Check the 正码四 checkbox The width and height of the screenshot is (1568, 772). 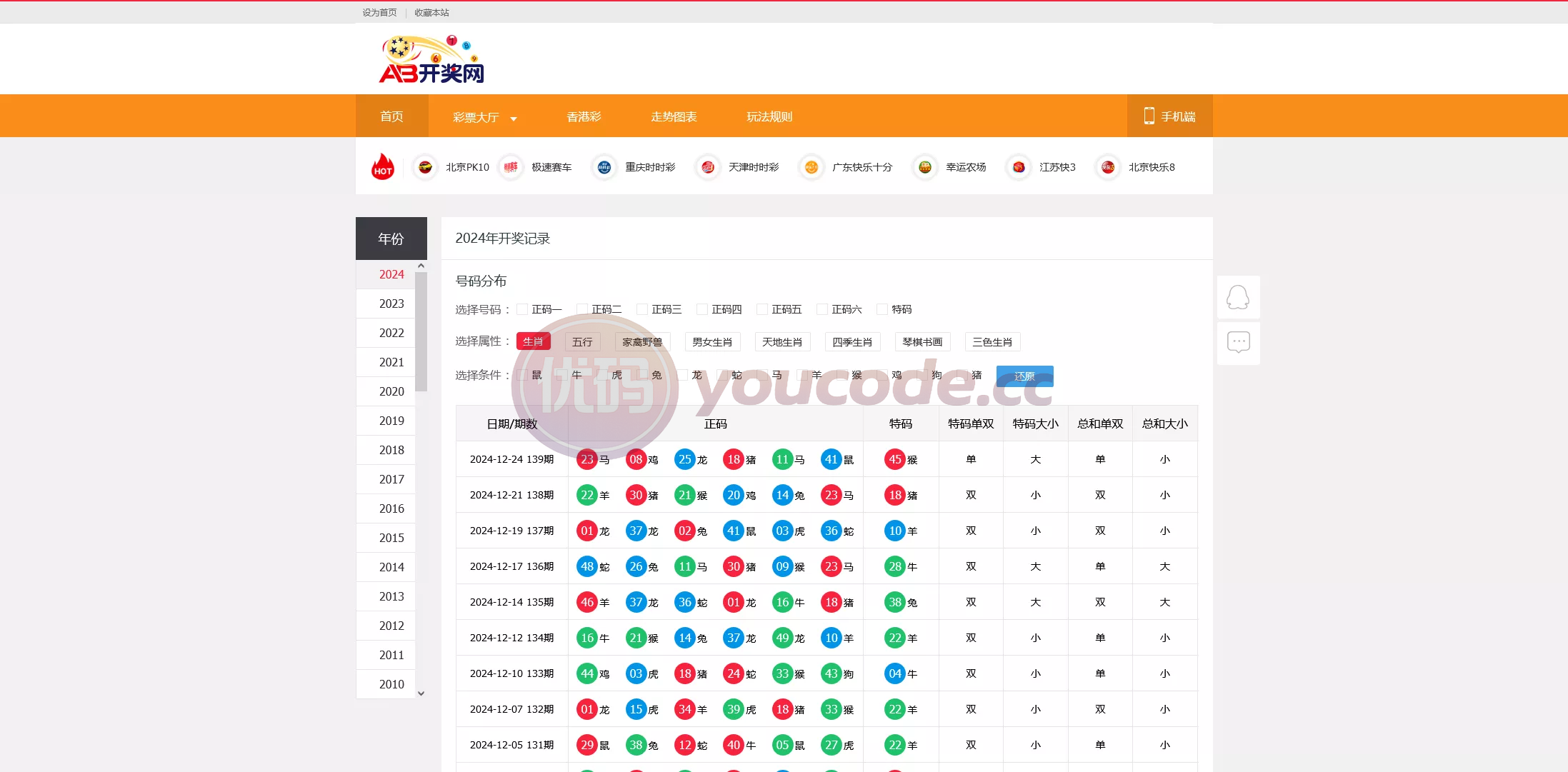(702, 309)
